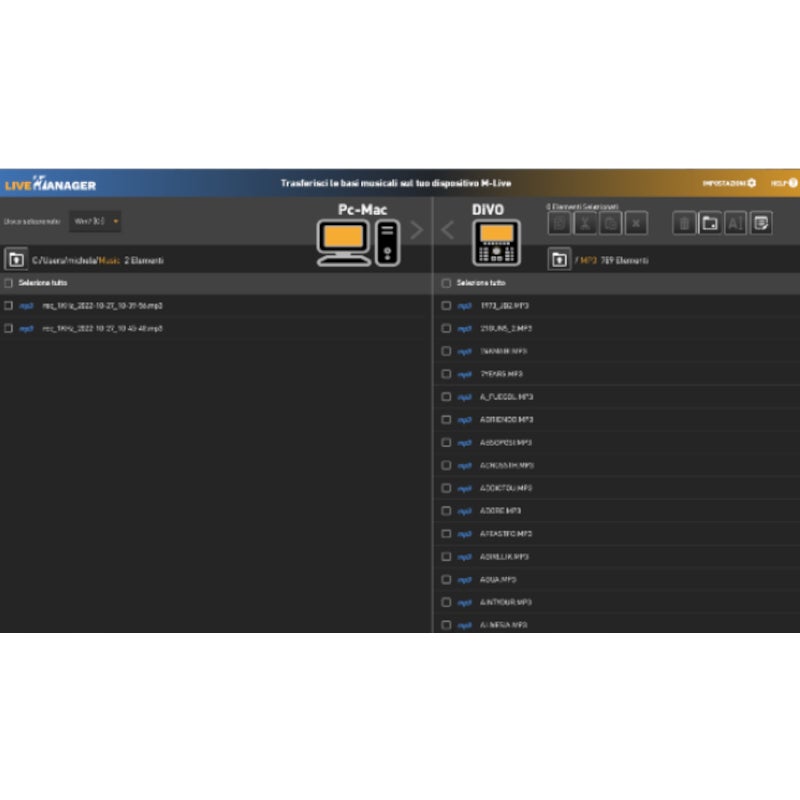Select the rec file name ending 56.mp3
800x800 pixels.
102,306
